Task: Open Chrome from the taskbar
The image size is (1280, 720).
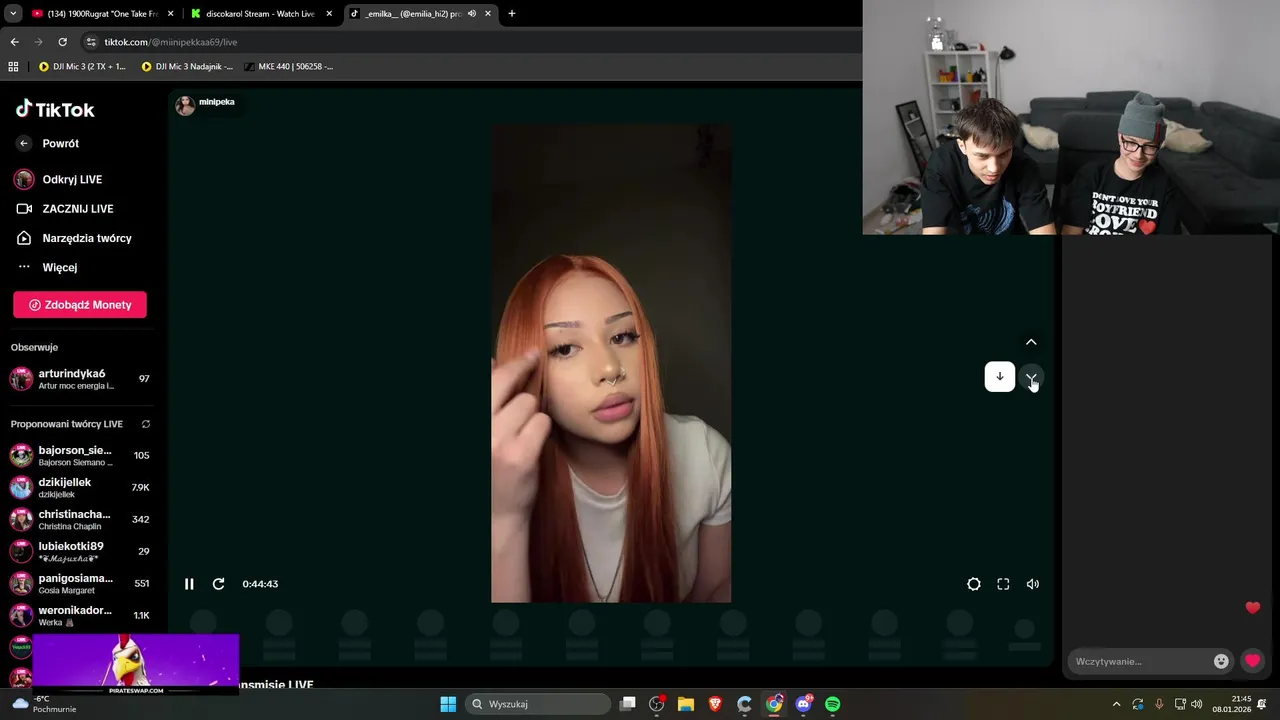Action: click(x=774, y=704)
